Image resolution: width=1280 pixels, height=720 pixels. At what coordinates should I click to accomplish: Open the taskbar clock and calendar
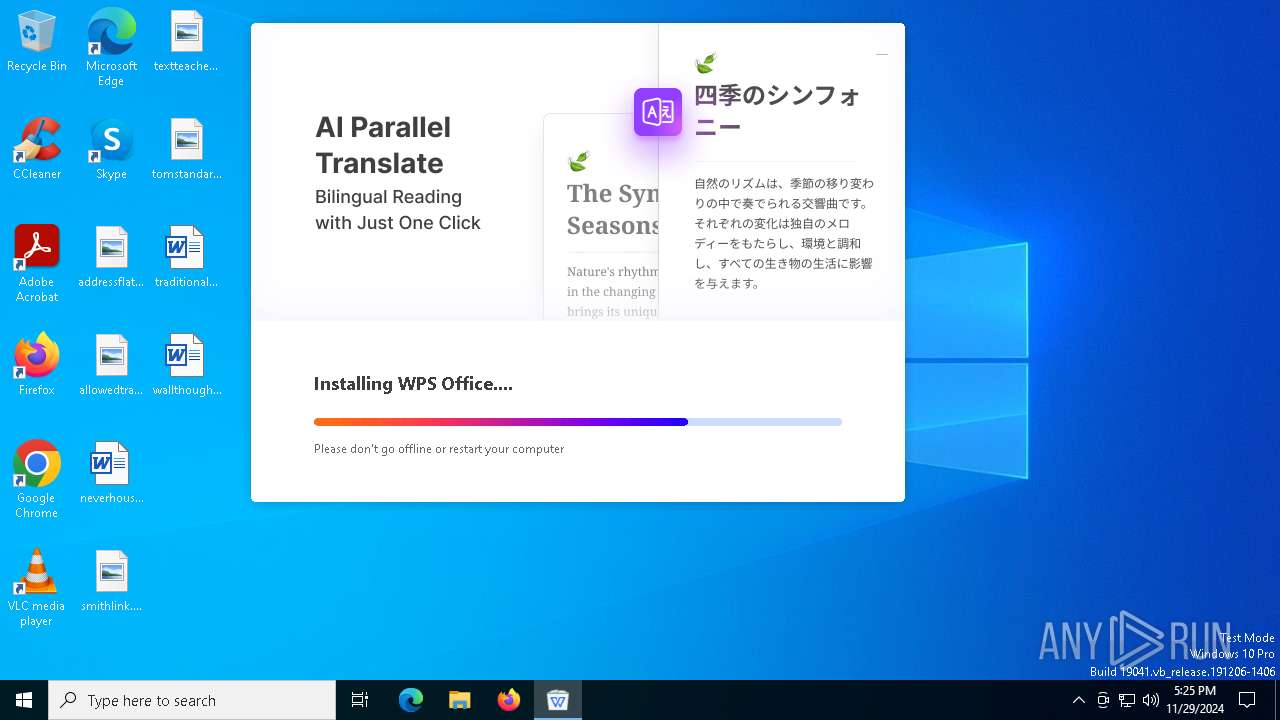coord(1195,700)
